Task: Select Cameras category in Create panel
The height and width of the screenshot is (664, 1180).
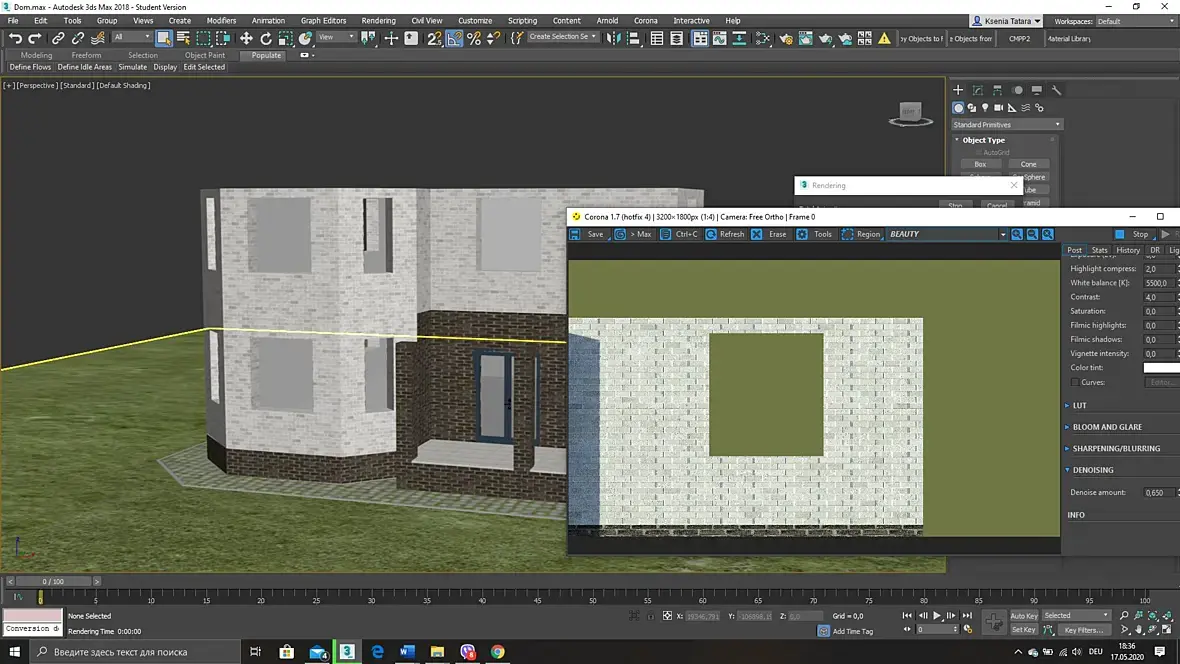Action: tap(999, 108)
